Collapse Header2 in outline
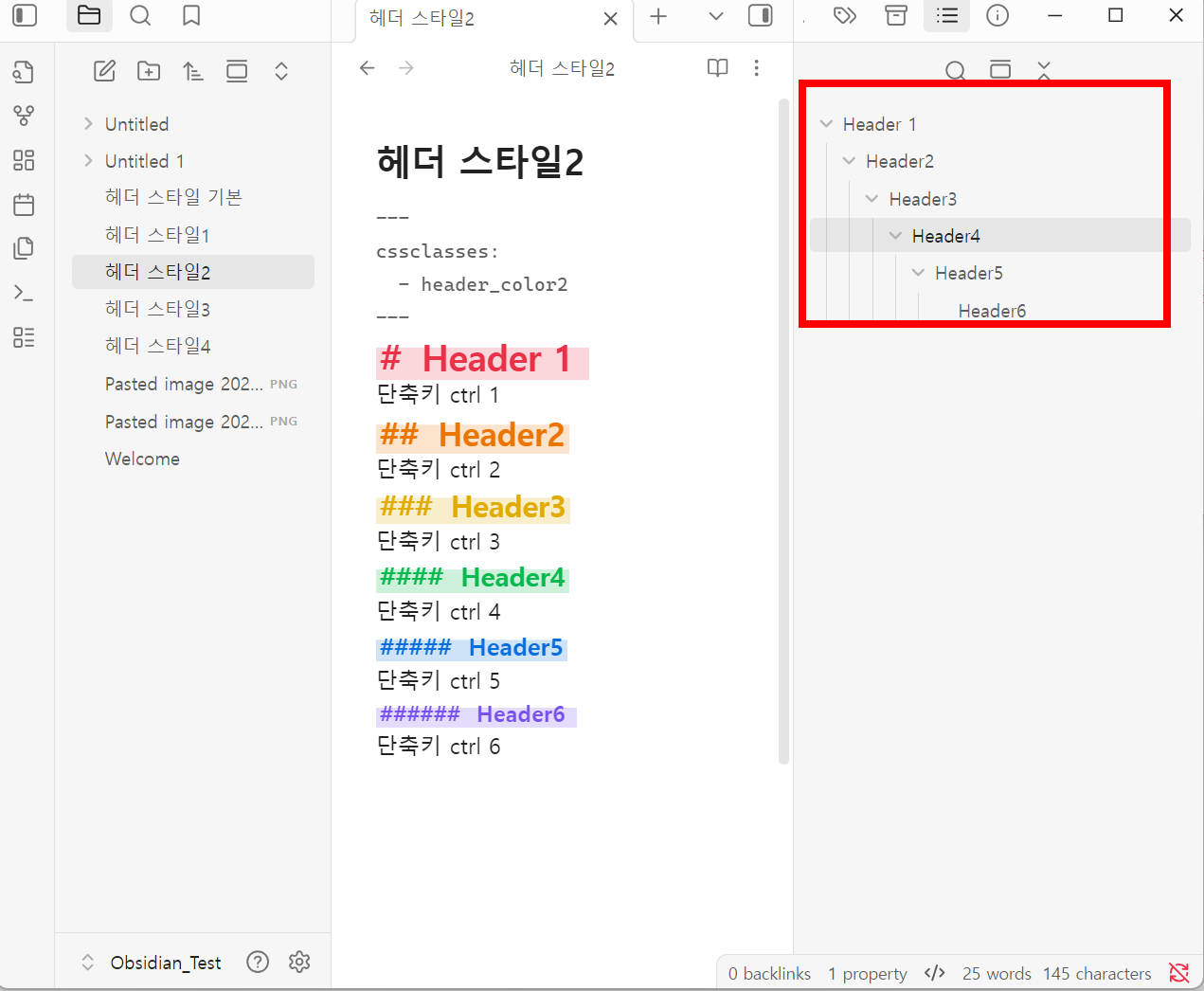 click(850, 161)
